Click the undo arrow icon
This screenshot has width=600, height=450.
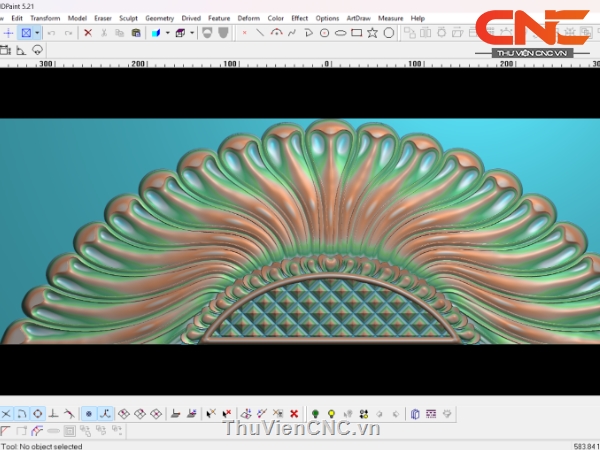[51, 33]
